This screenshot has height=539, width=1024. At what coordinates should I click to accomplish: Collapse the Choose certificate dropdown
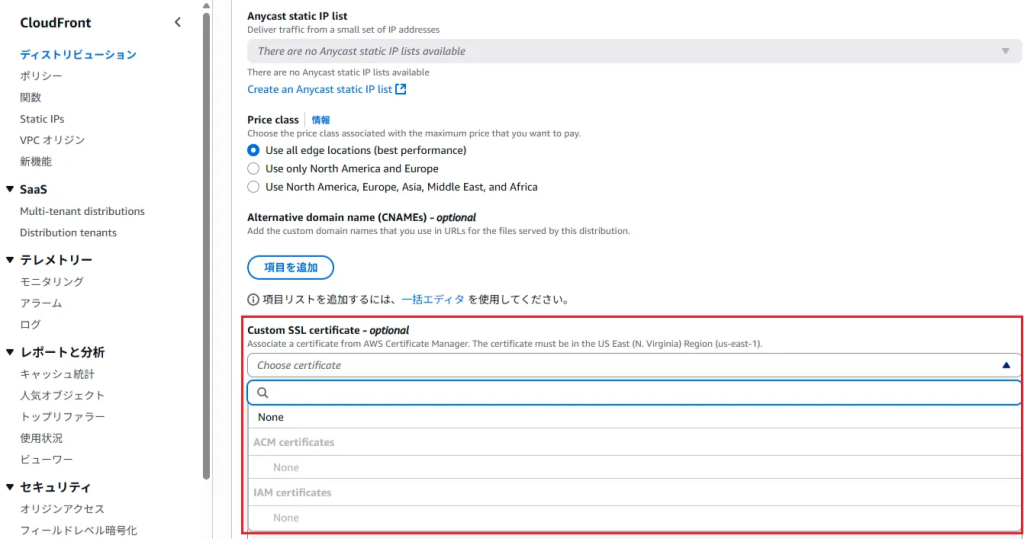[x=634, y=365]
